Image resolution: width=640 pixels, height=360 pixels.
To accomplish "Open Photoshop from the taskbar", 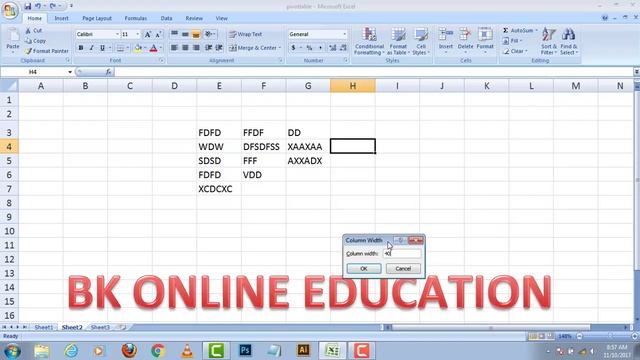I will tap(245, 351).
